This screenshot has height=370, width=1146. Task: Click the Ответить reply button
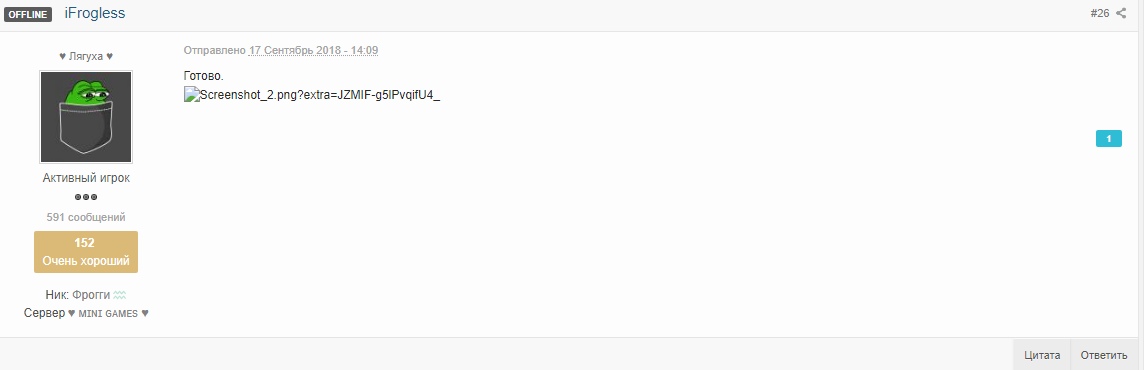(x=1104, y=355)
